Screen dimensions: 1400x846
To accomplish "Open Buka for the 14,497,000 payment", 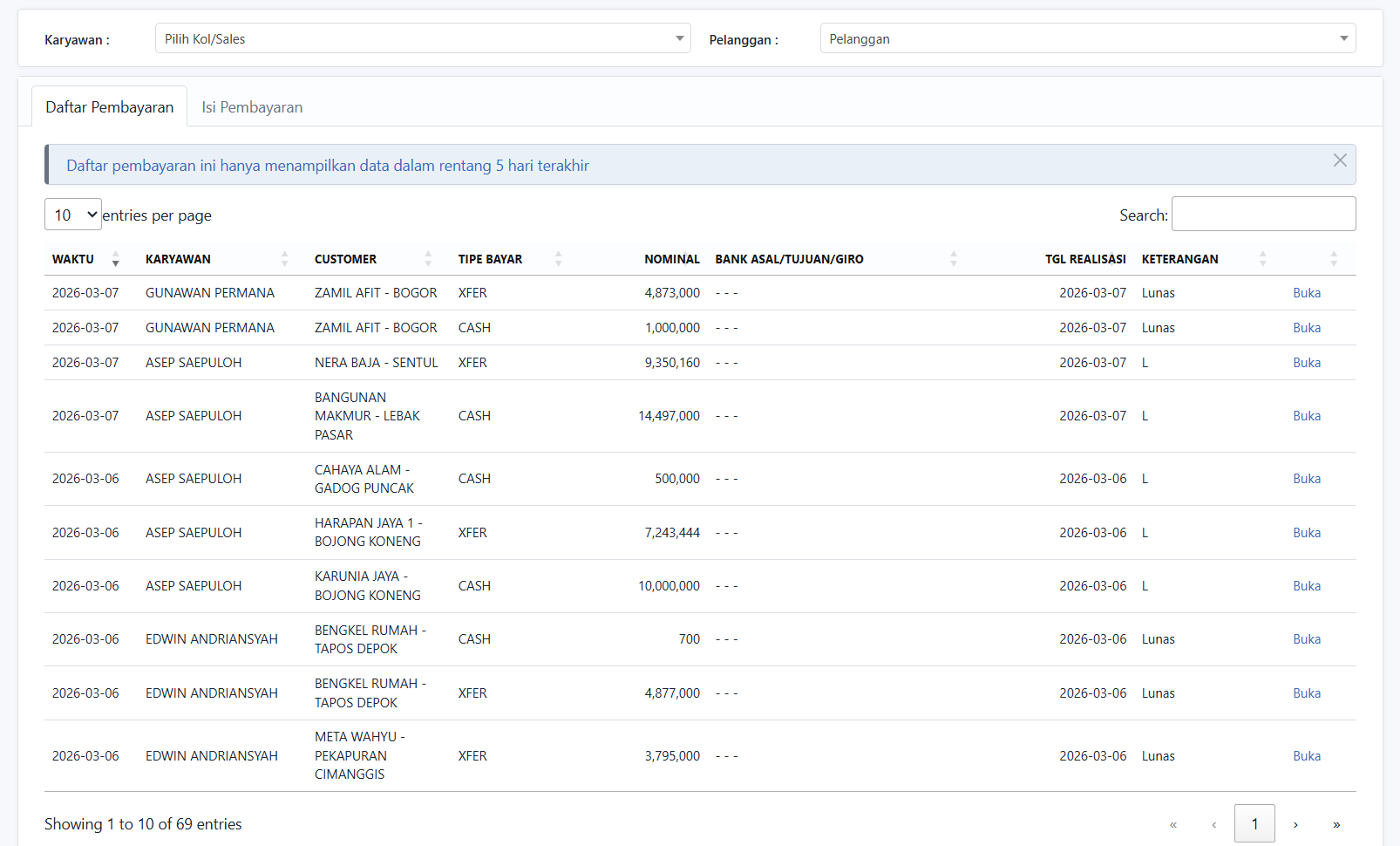I will 1306,416.
